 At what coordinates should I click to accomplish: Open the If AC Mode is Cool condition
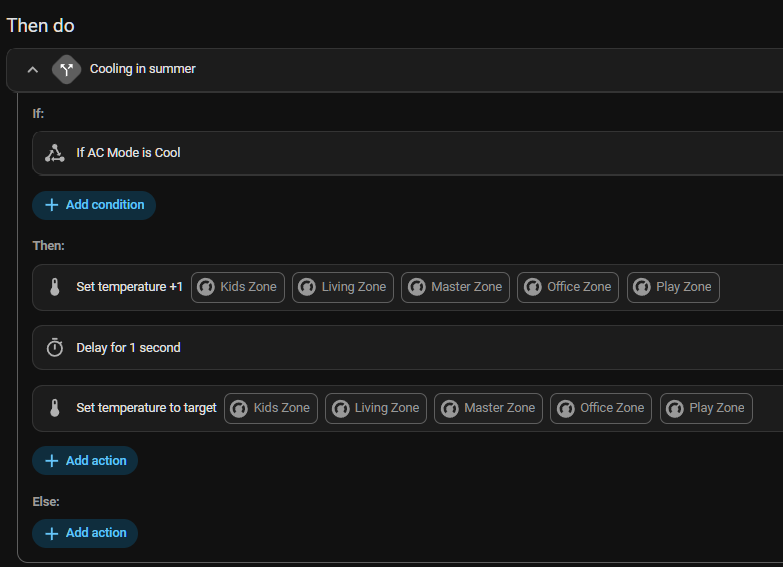407,153
